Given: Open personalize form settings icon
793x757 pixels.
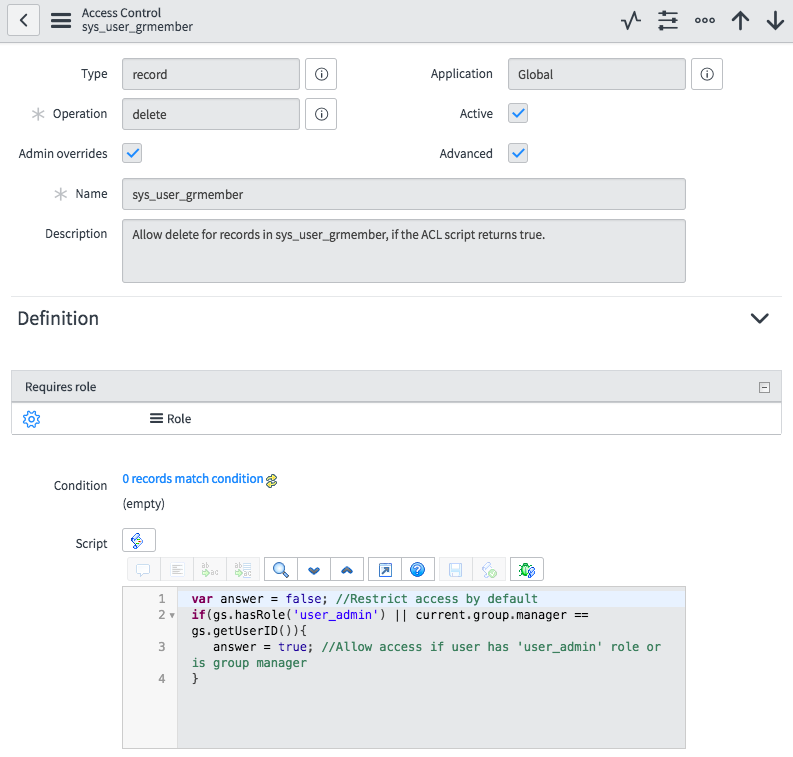Looking at the screenshot, I should click(x=668, y=20).
